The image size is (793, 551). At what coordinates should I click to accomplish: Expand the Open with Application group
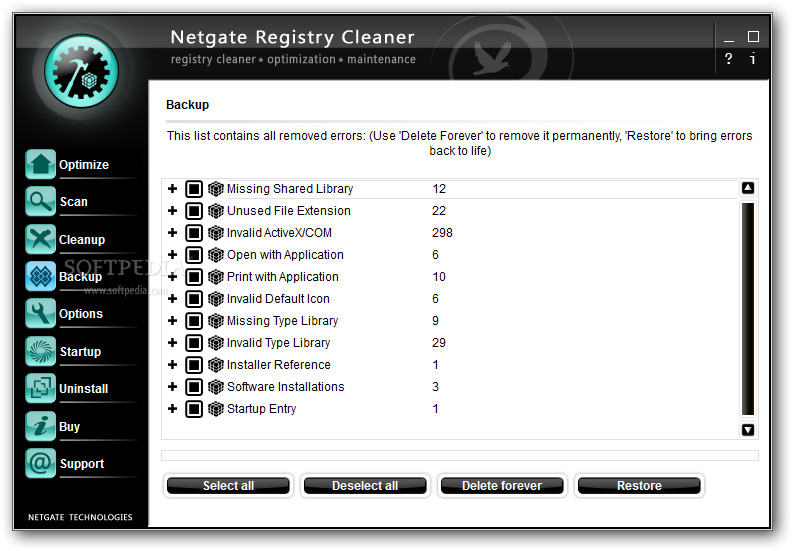(x=172, y=255)
